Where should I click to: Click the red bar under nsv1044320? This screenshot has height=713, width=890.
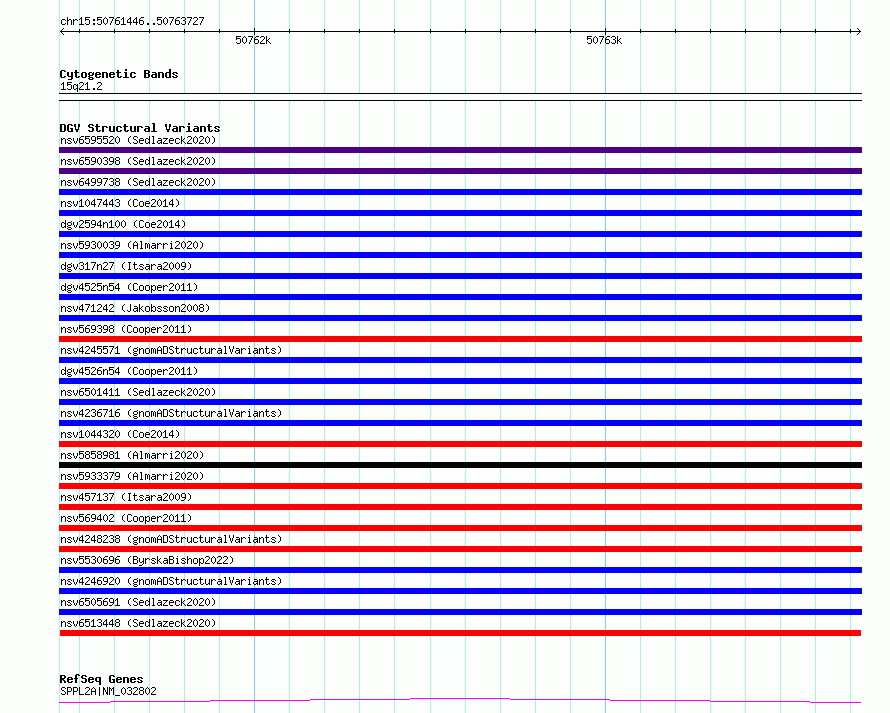click(x=460, y=444)
